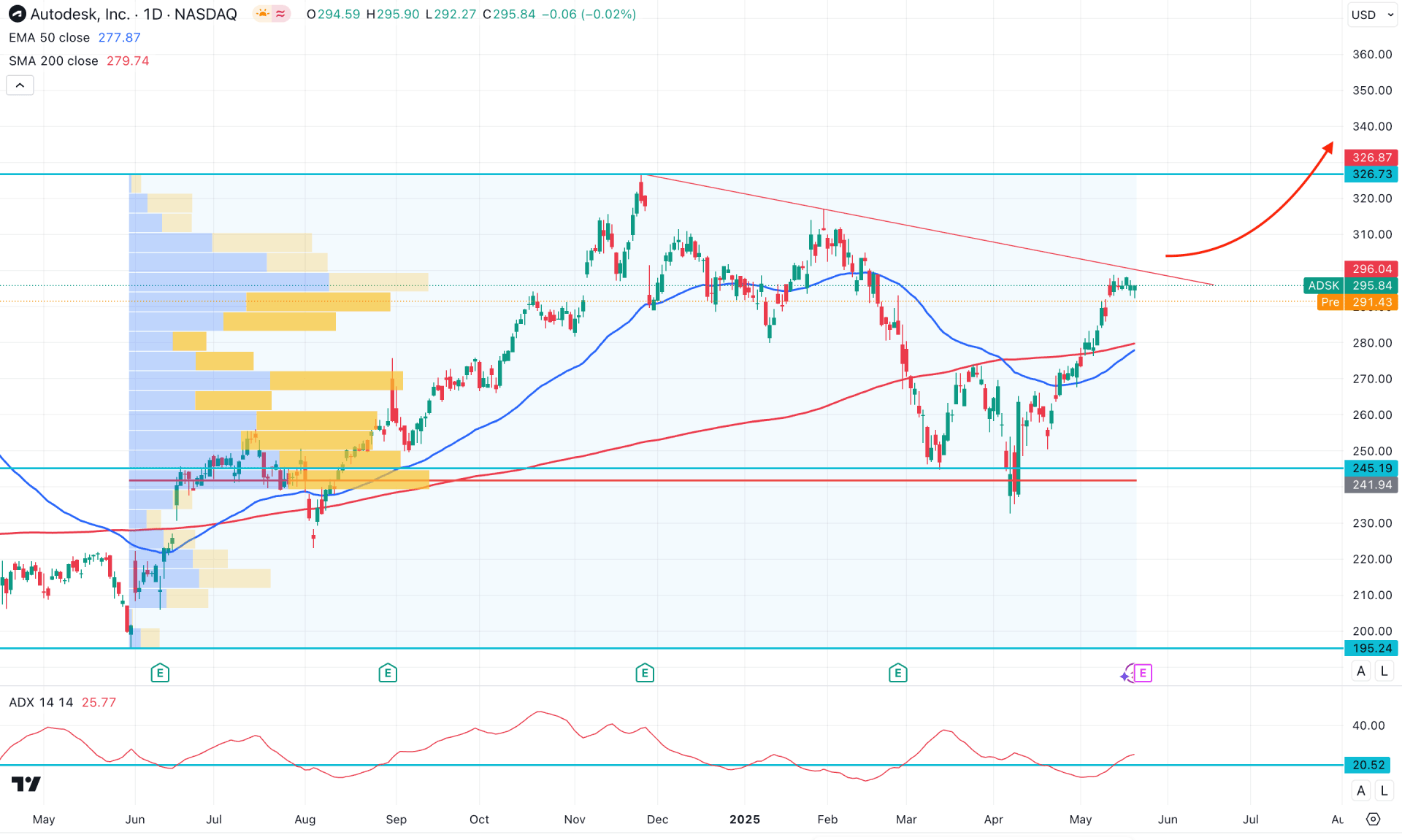Click the ADSK 295.84 price label
Image resolution: width=1402 pixels, height=840 pixels.
[x=1350, y=285]
